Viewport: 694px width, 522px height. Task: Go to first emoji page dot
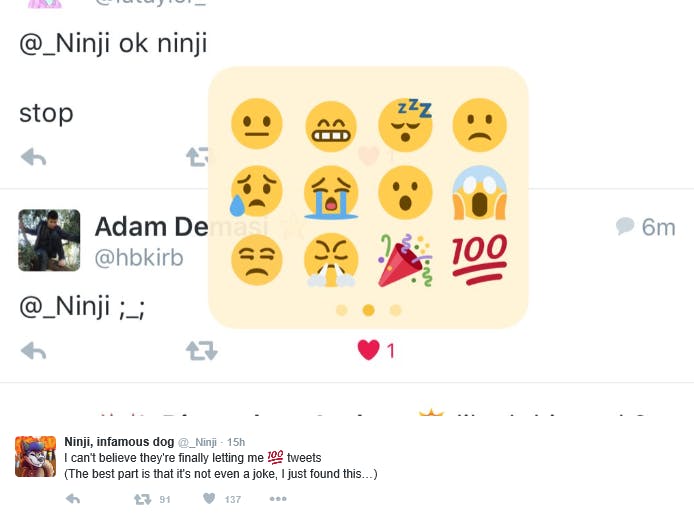coord(342,310)
